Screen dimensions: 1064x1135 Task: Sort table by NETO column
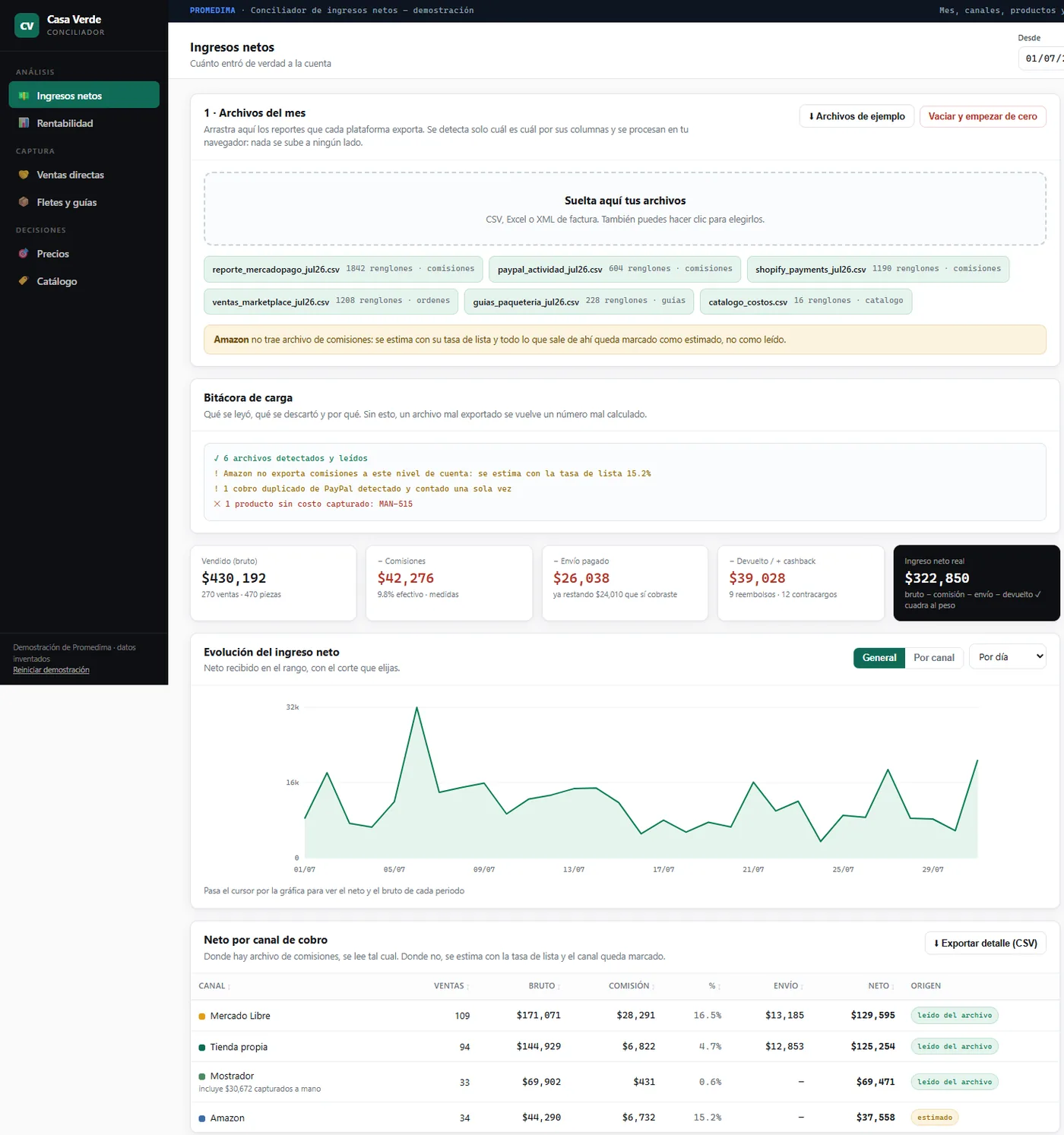pyautogui.click(x=882, y=986)
